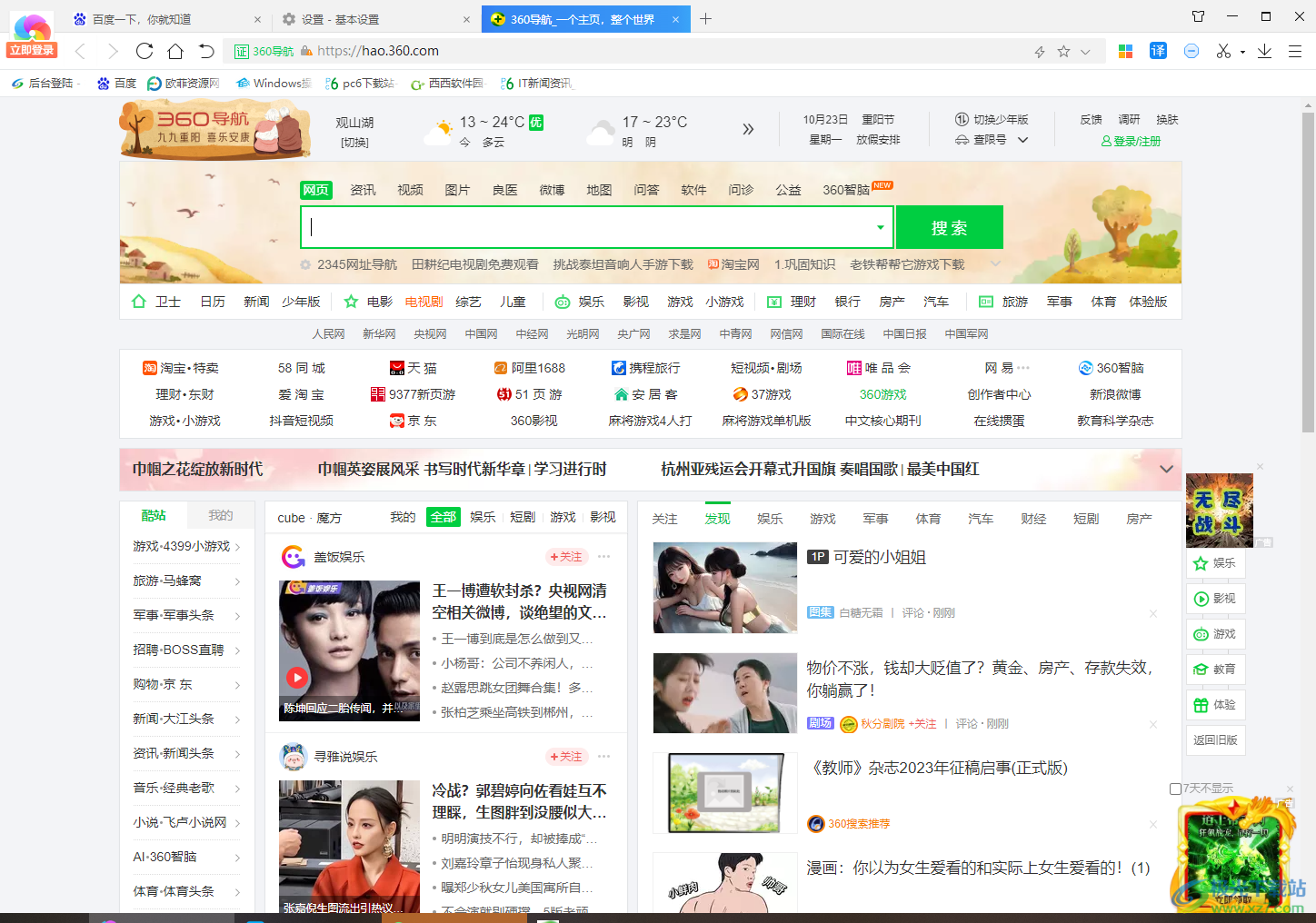Close the 无尽战斗 ad banner
The width and height of the screenshot is (1316, 923).
1260,467
